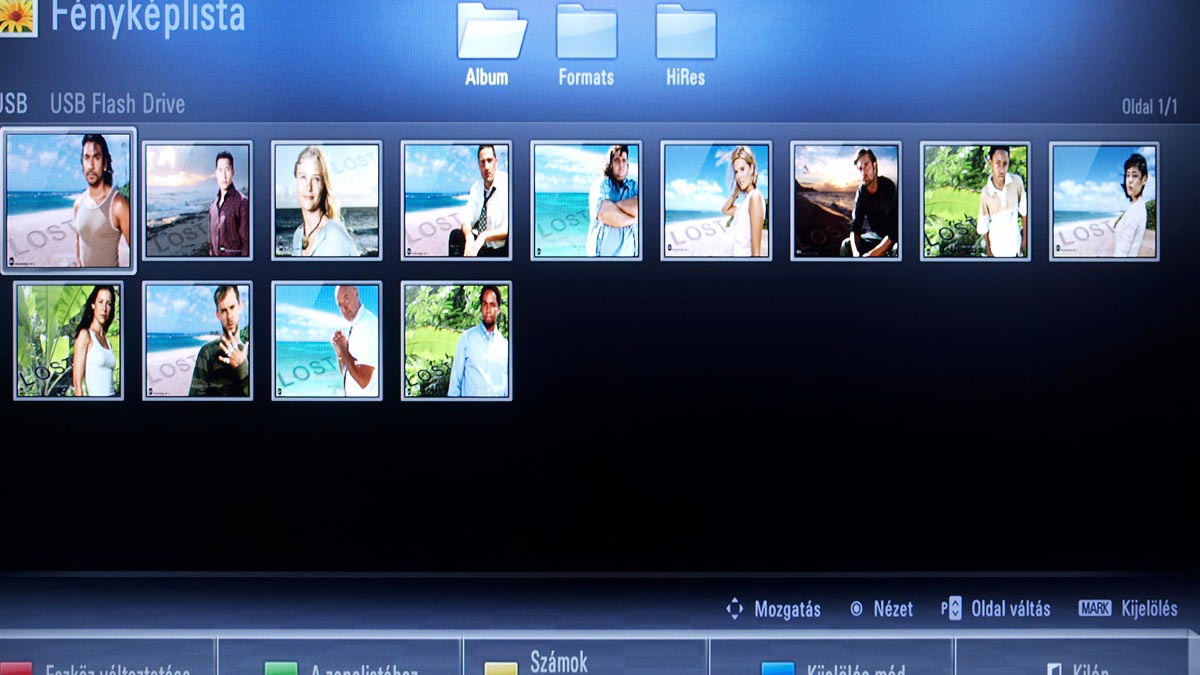Choose the red device change button
Screen dimensions: 1200x675
point(108,658)
